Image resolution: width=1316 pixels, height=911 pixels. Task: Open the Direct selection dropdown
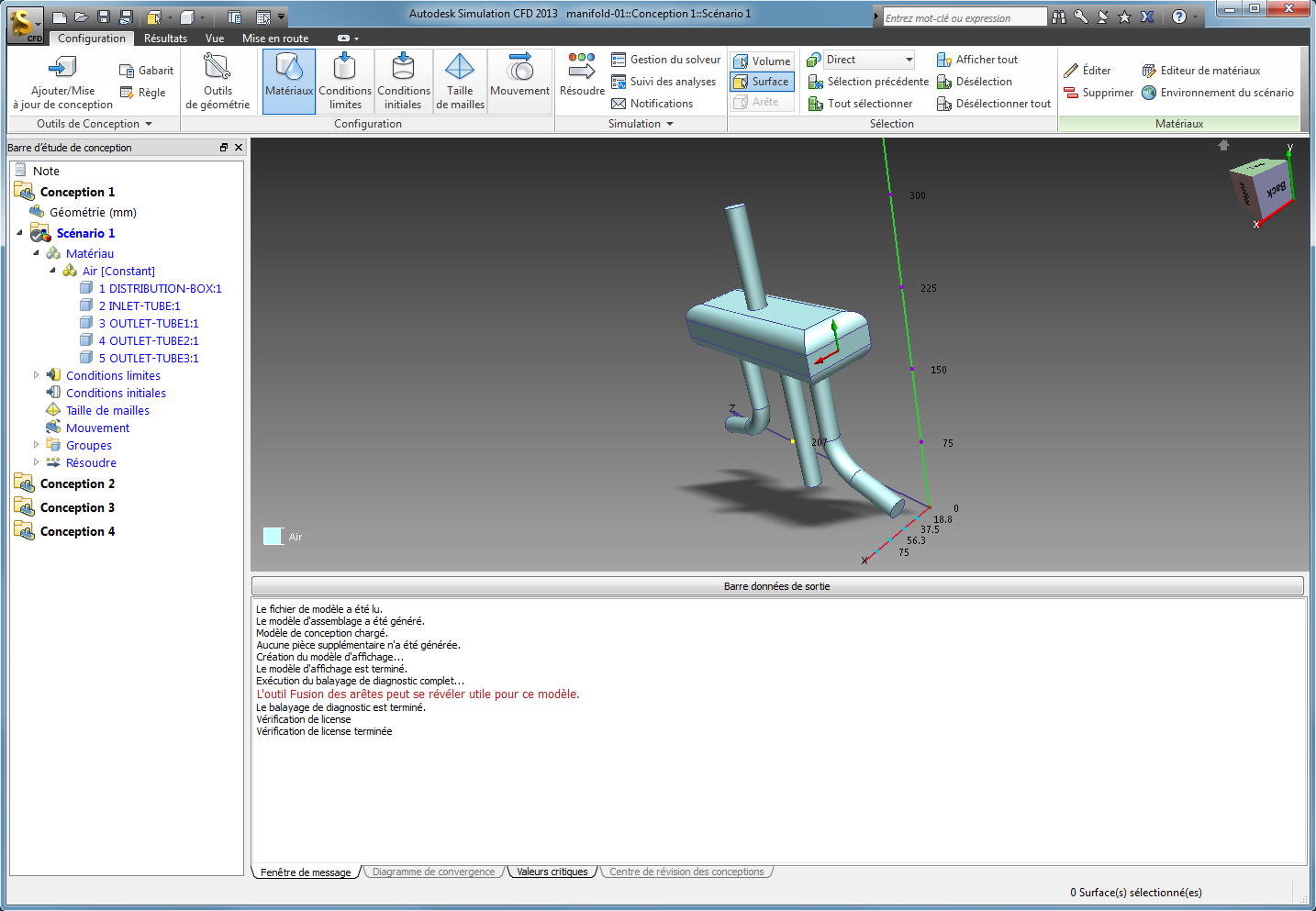click(869, 60)
